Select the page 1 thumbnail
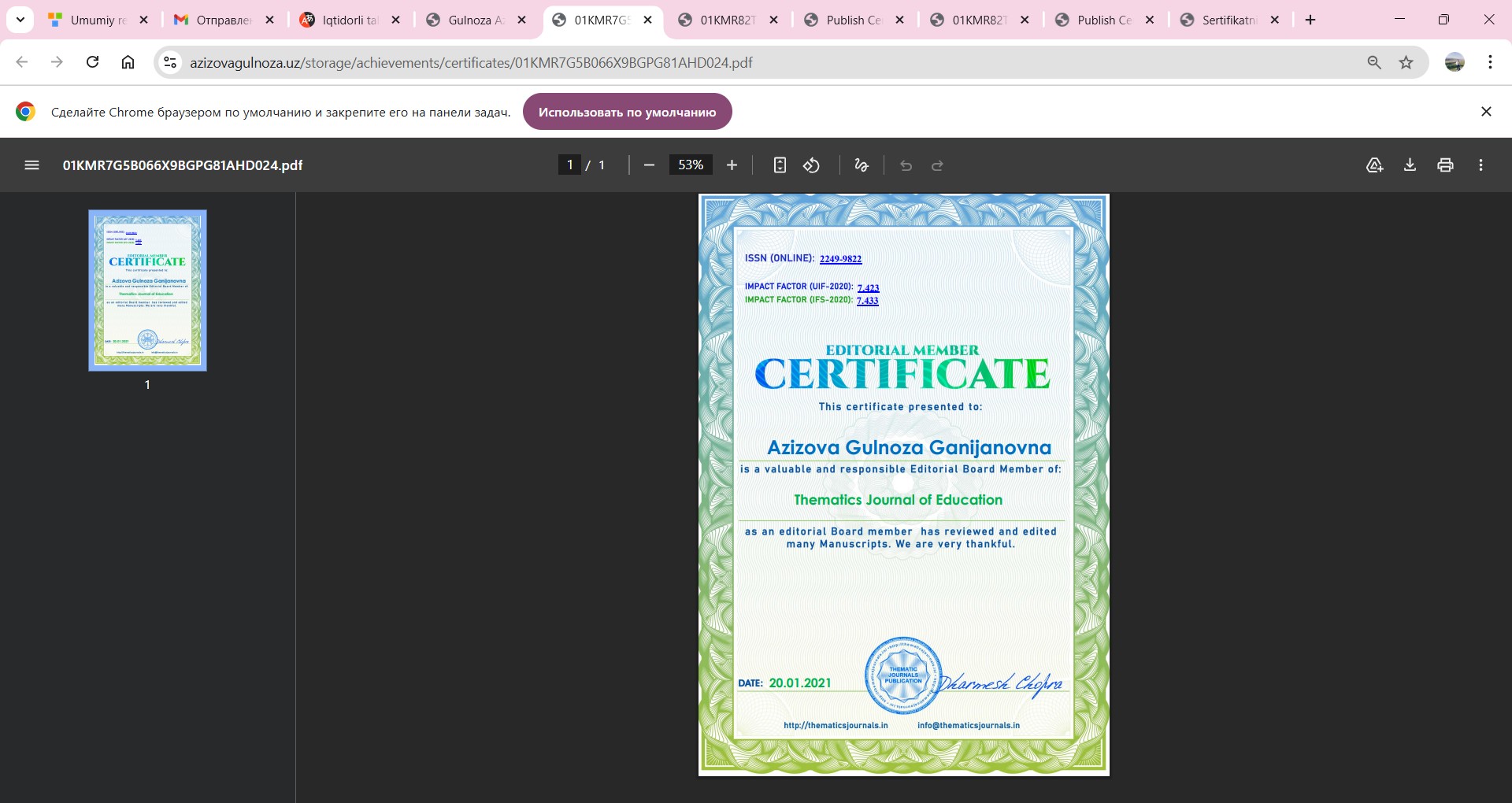 pos(147,290)
